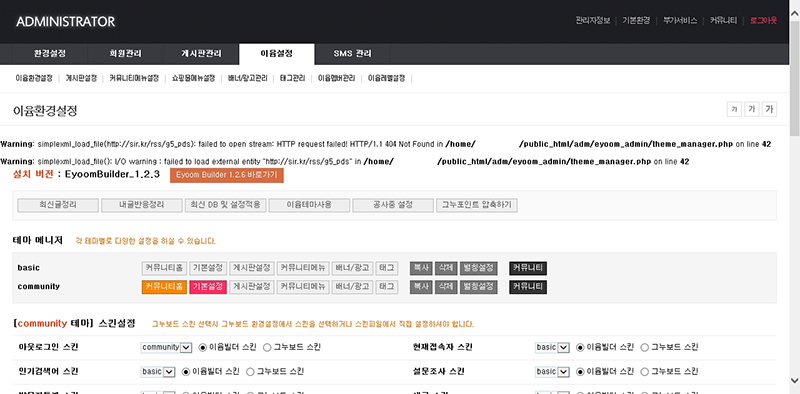This screenshot has height=394, width=800.
Task: Click the 부가서비스 header link
Action: (680, 21)
